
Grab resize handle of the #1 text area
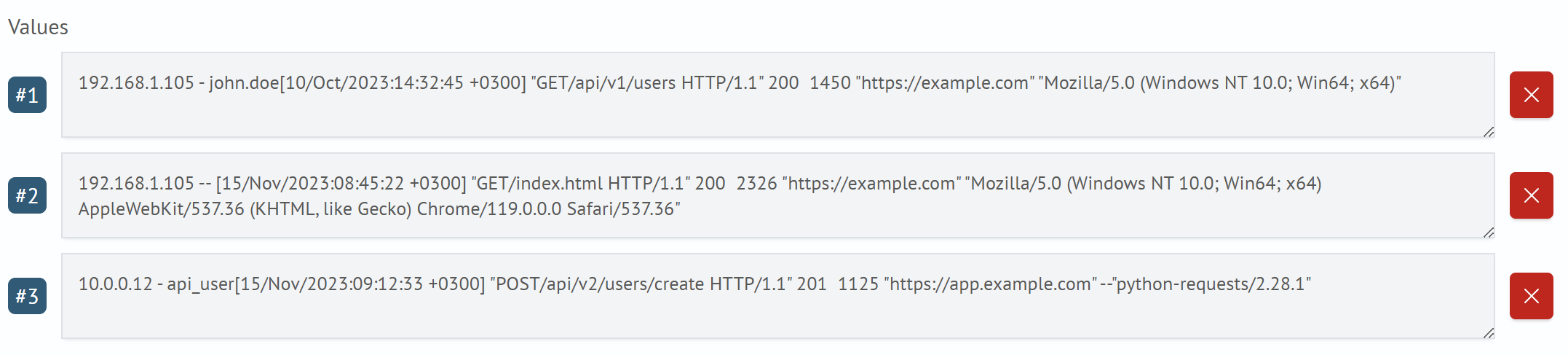click(1488, 132)
